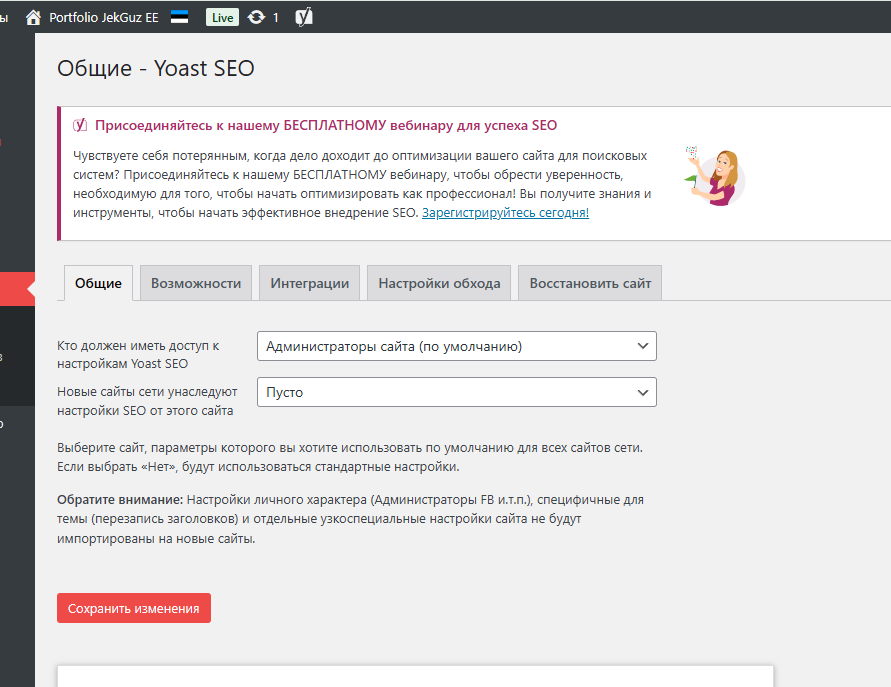The image size is (891, 687).
Task: Click the updates refresh icon in admin bar
Action: click(x=256, y=18)
